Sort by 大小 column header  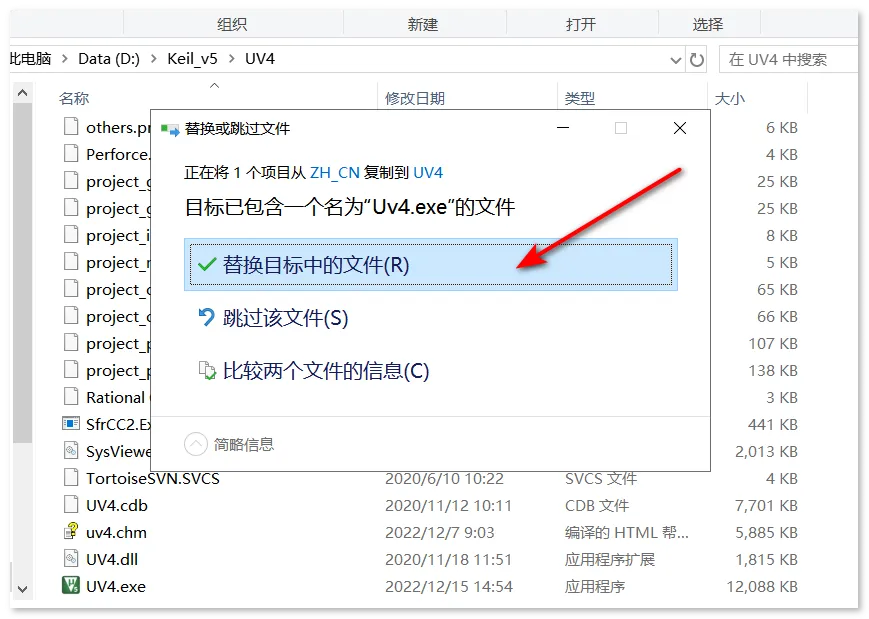(x=730, y=99)
